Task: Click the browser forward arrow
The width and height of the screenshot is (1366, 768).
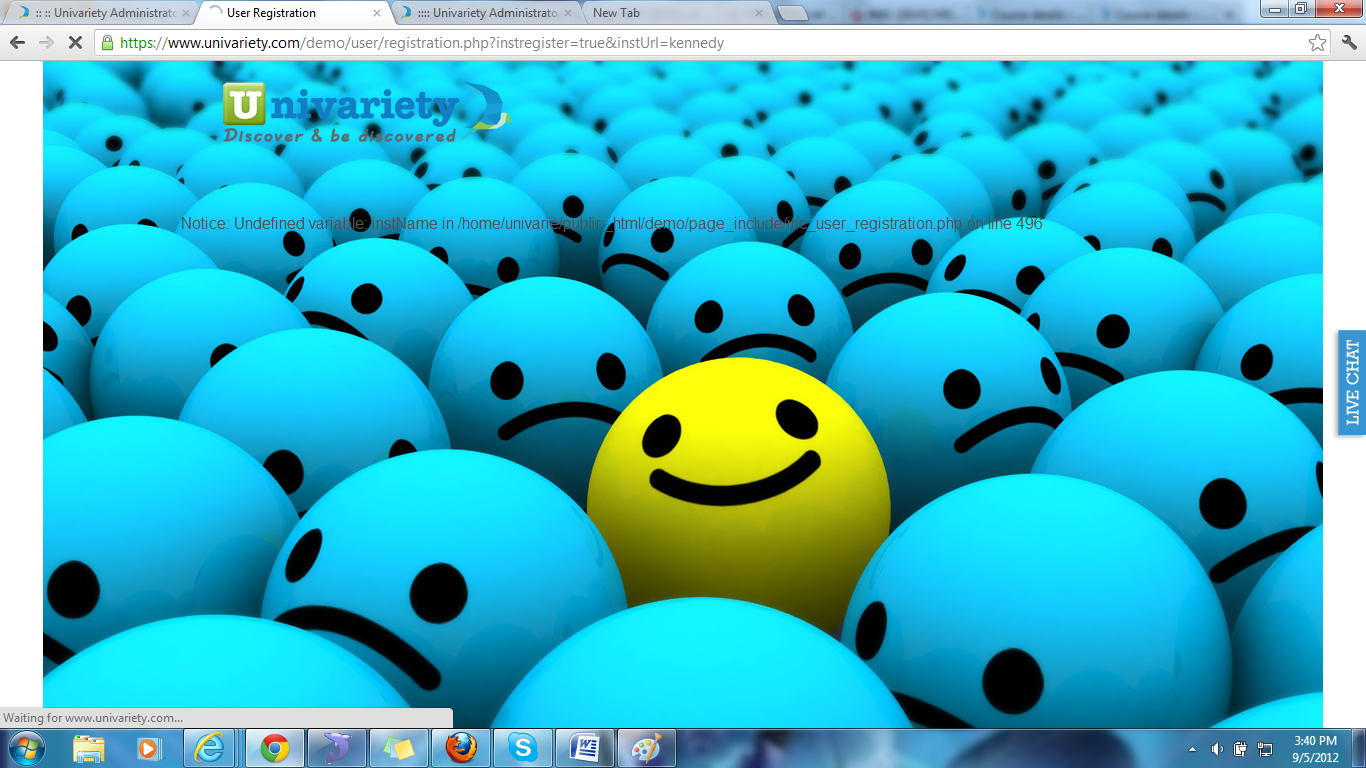Action: click(x=46, y=43)
